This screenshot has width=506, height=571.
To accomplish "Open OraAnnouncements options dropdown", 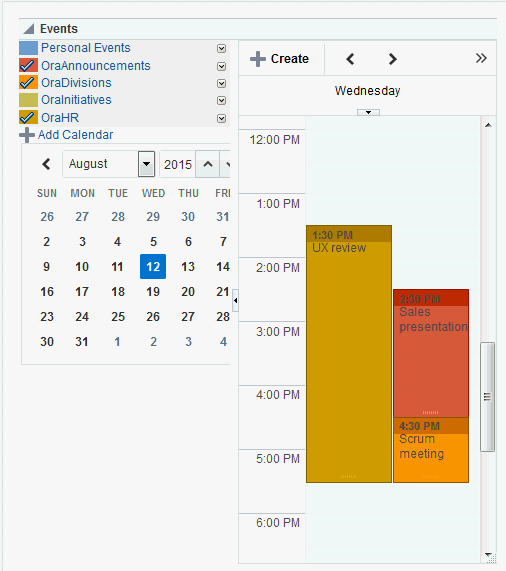I will tap(221, 66).
